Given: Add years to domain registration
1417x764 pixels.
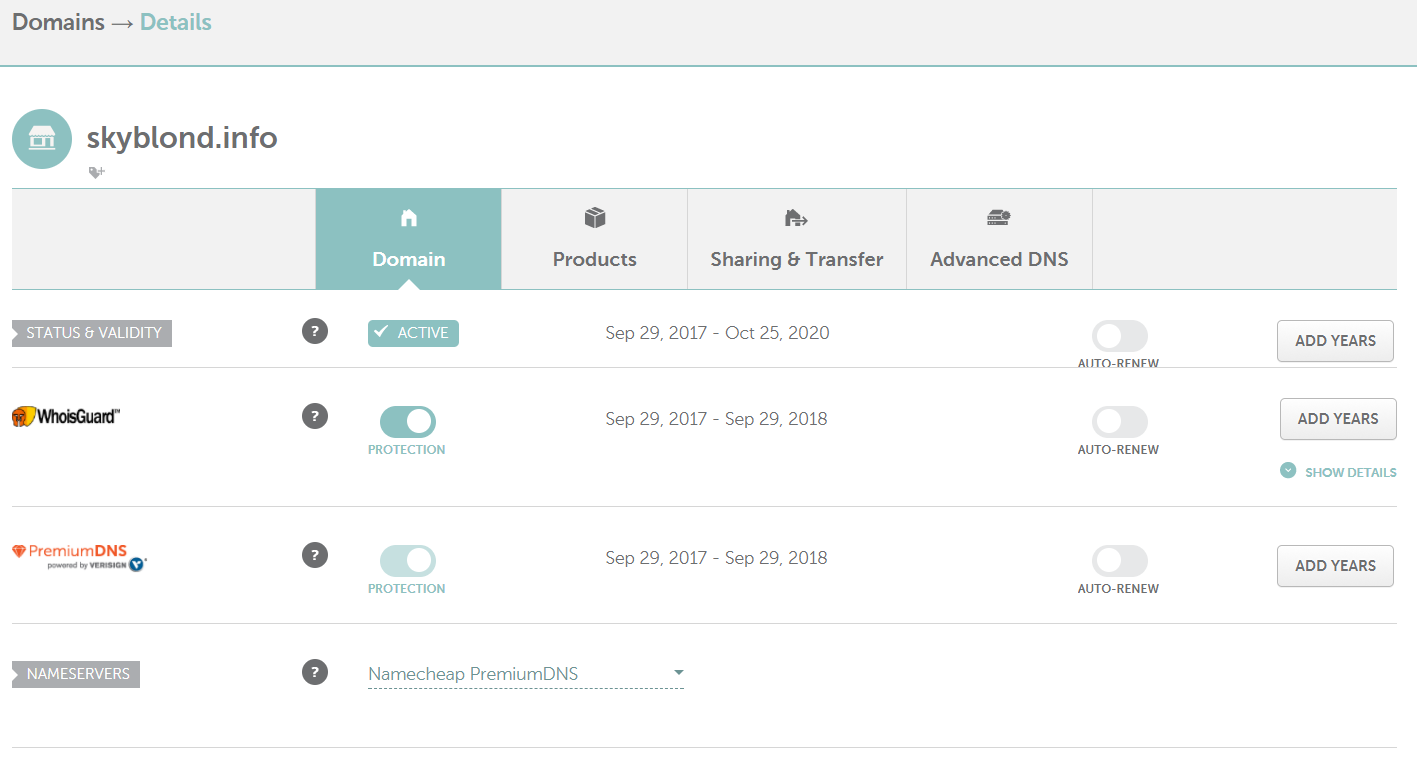Looking at the screenshot, I should point(1335,341).
